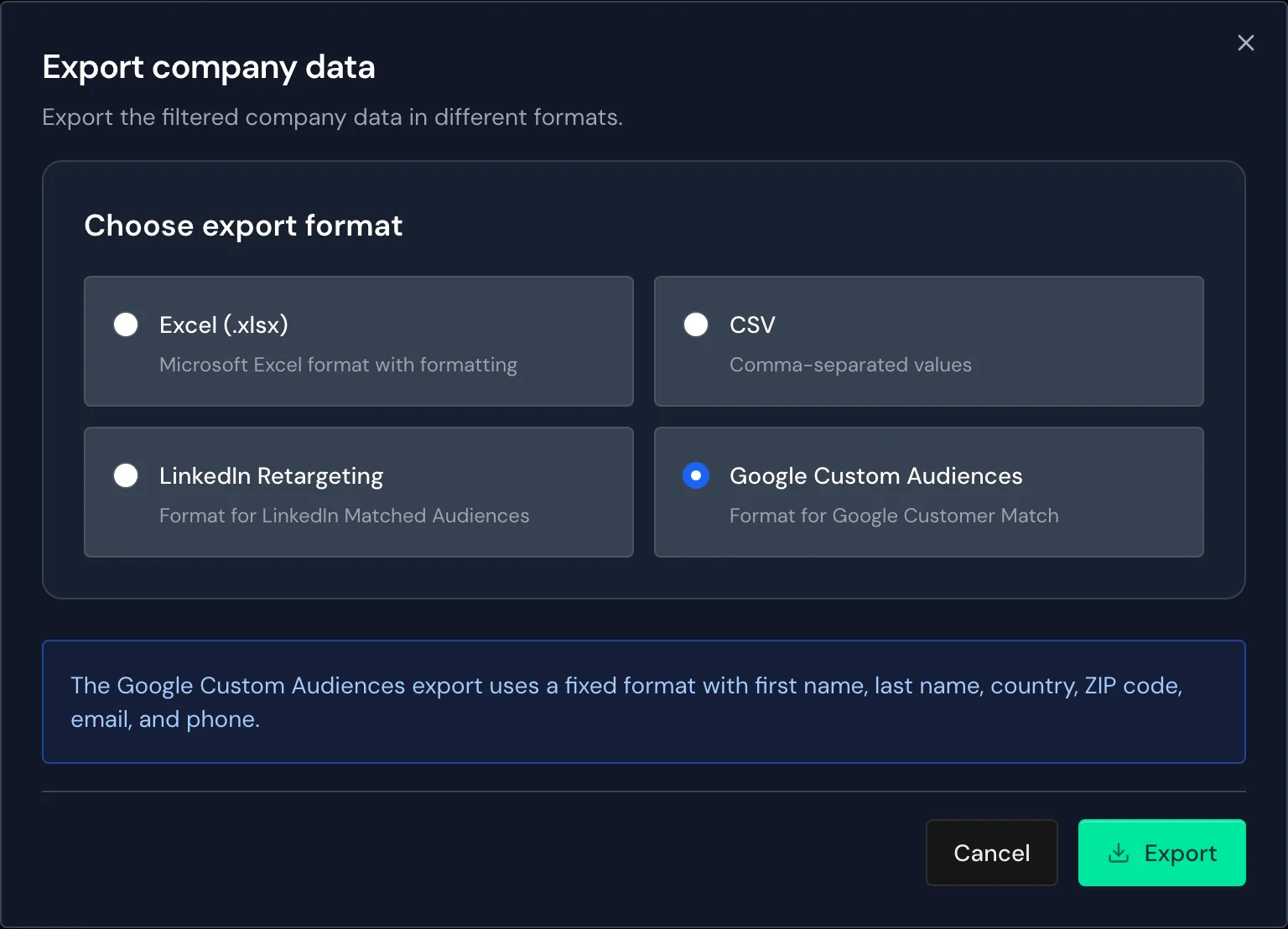Click the green Export button

point(1162,853)
